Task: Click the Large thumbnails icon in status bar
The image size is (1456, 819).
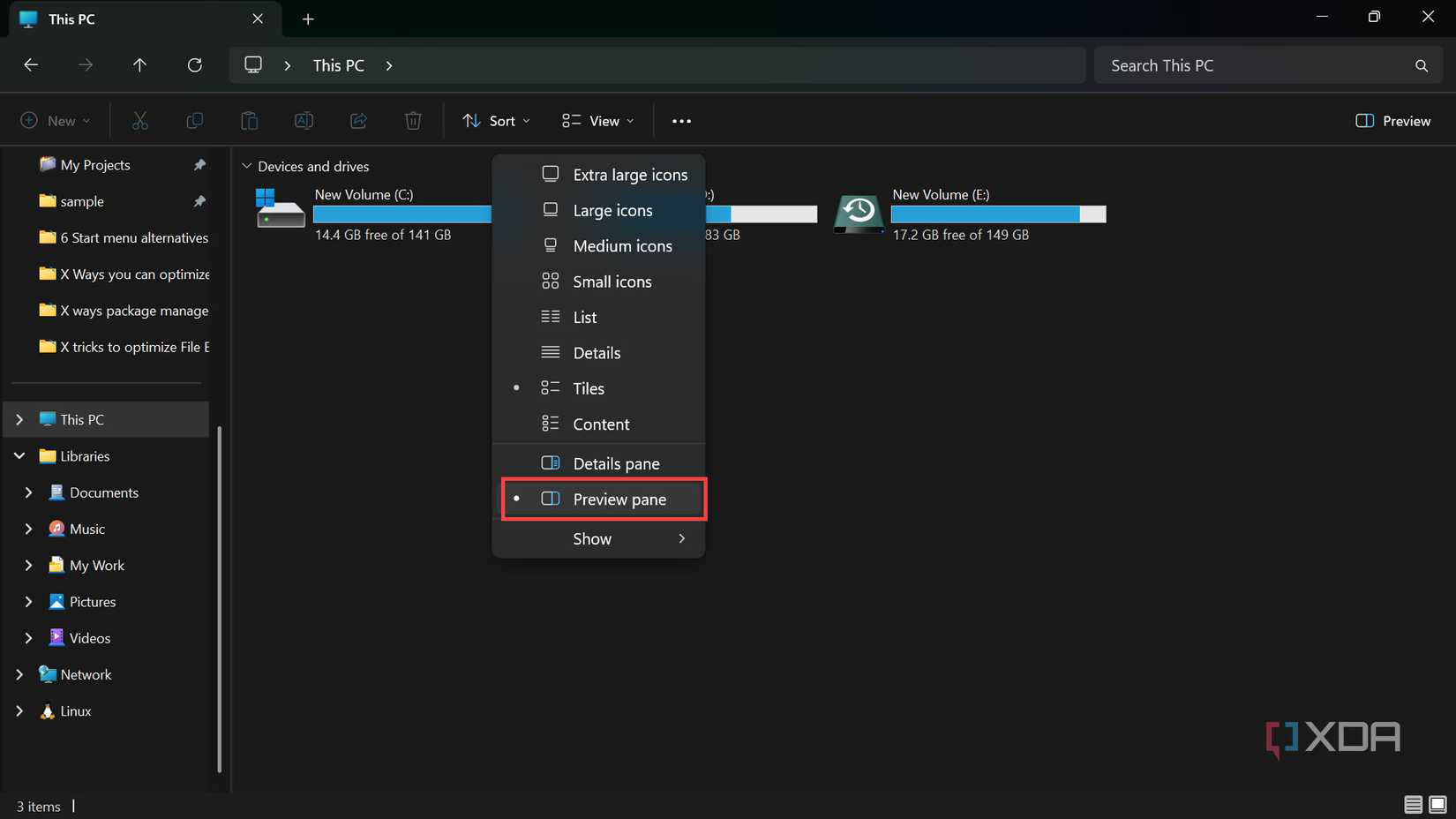Action: 1437,805
